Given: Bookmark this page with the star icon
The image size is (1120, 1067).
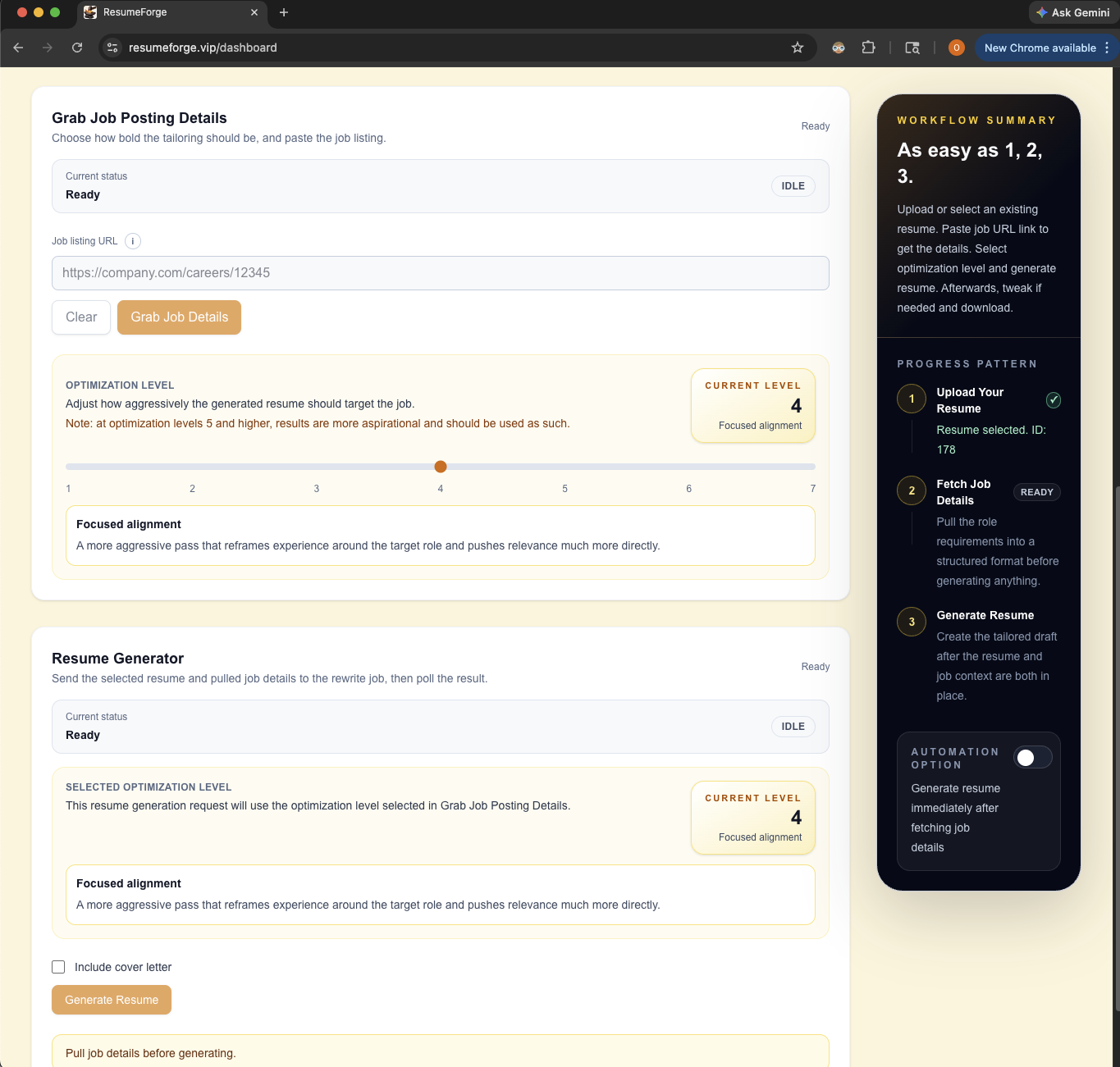Looking at the screenshot, I should click(797, 48).
